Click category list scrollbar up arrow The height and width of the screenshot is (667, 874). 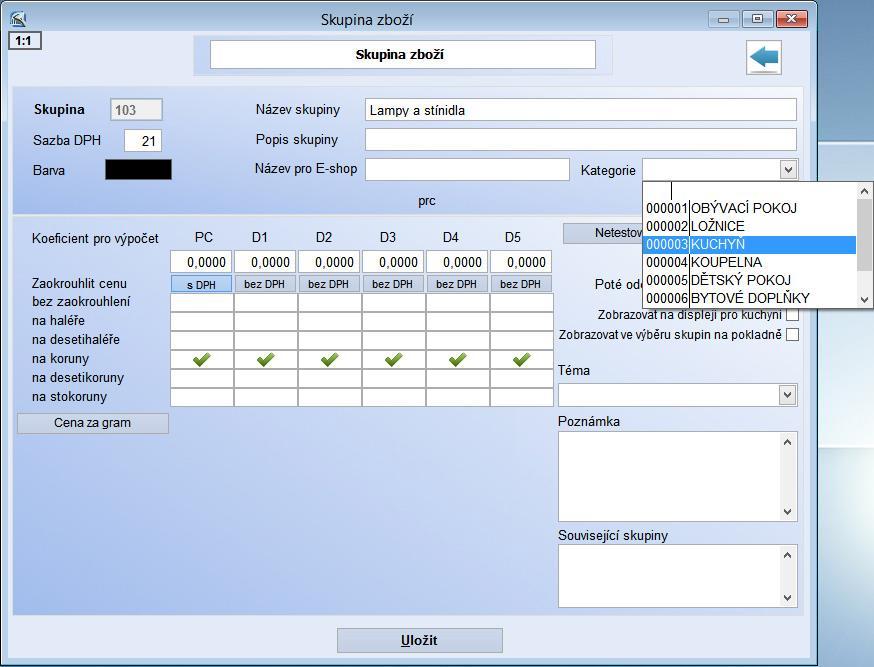click(865, 191)
